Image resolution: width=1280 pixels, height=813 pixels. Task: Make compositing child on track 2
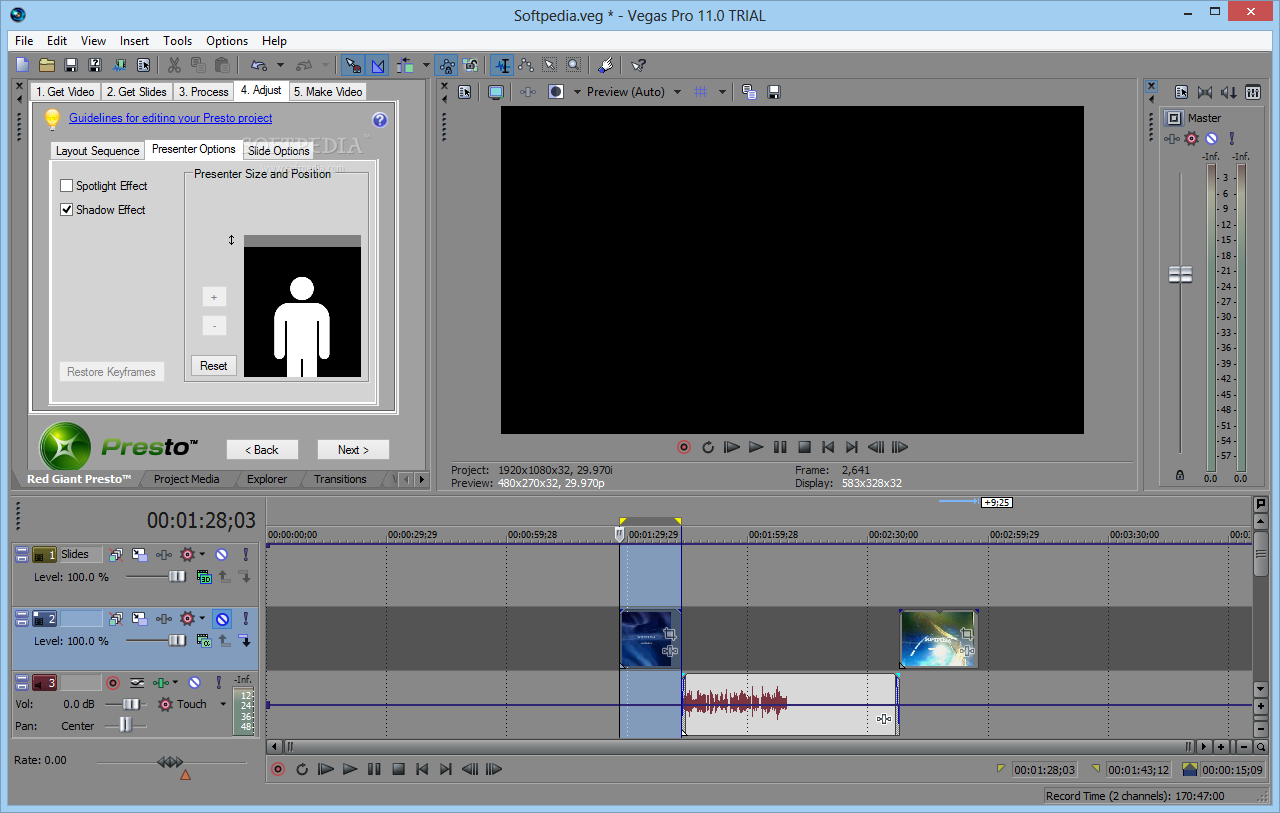point(244,641)
